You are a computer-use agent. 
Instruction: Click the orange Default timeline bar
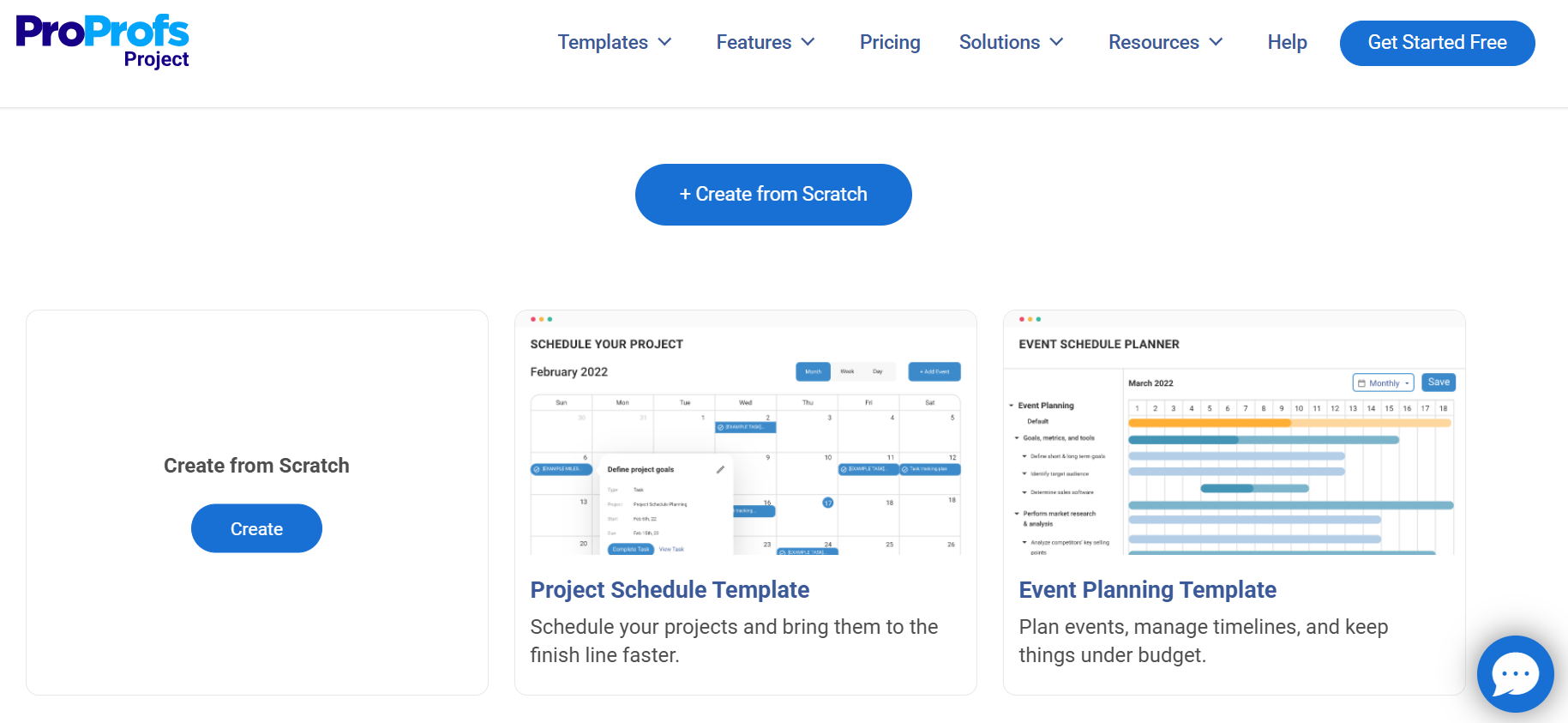[x=1209, y=423]
